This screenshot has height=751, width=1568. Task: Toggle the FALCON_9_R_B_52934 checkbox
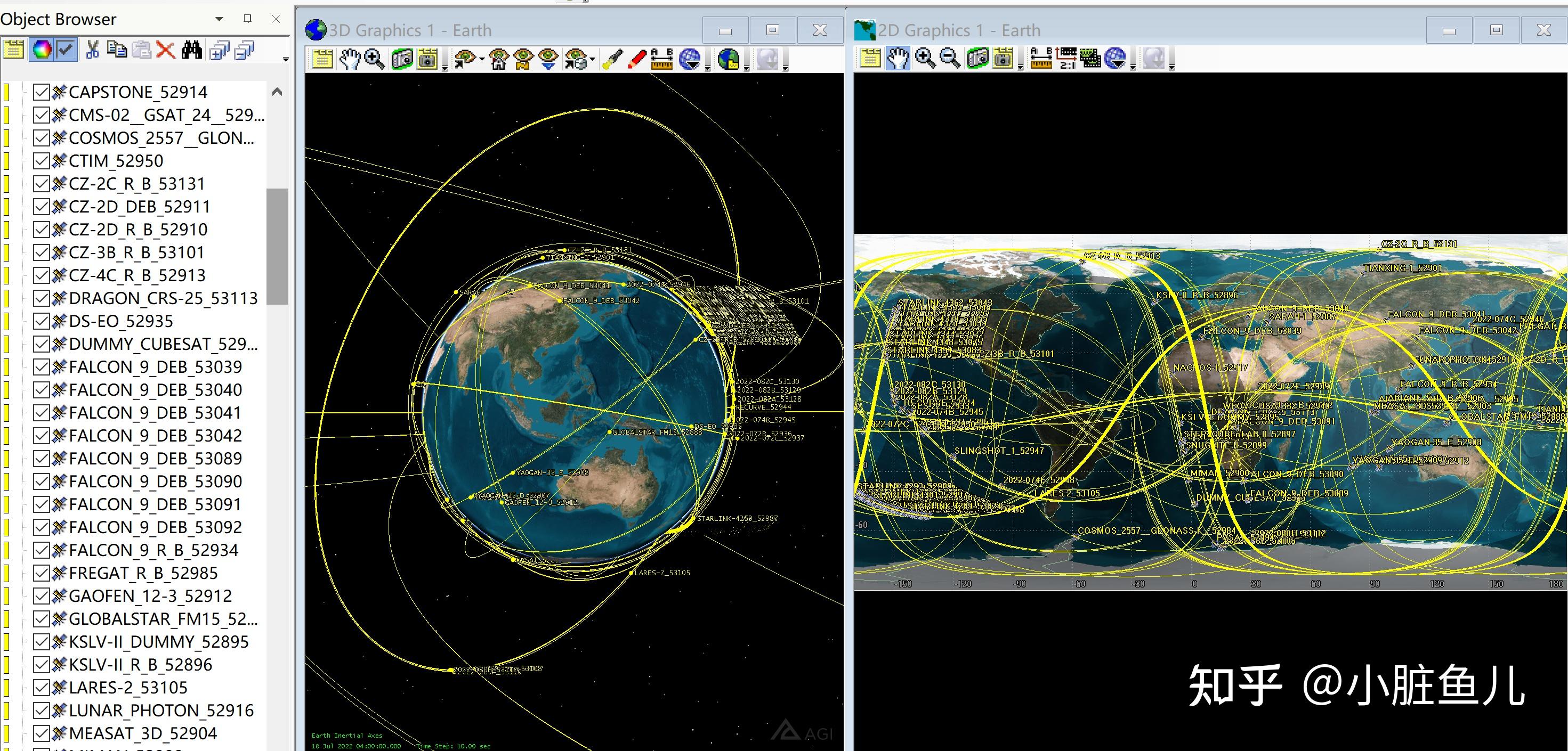42,550
